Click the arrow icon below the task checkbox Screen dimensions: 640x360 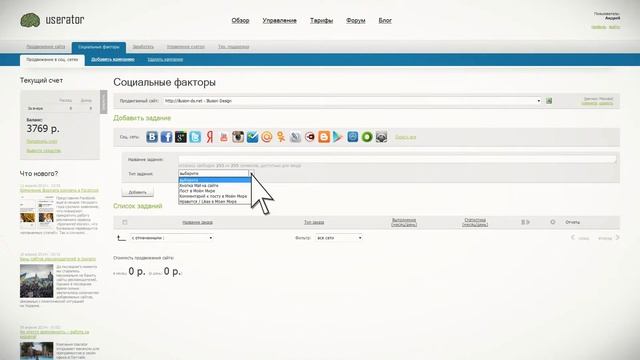(121, 238)
